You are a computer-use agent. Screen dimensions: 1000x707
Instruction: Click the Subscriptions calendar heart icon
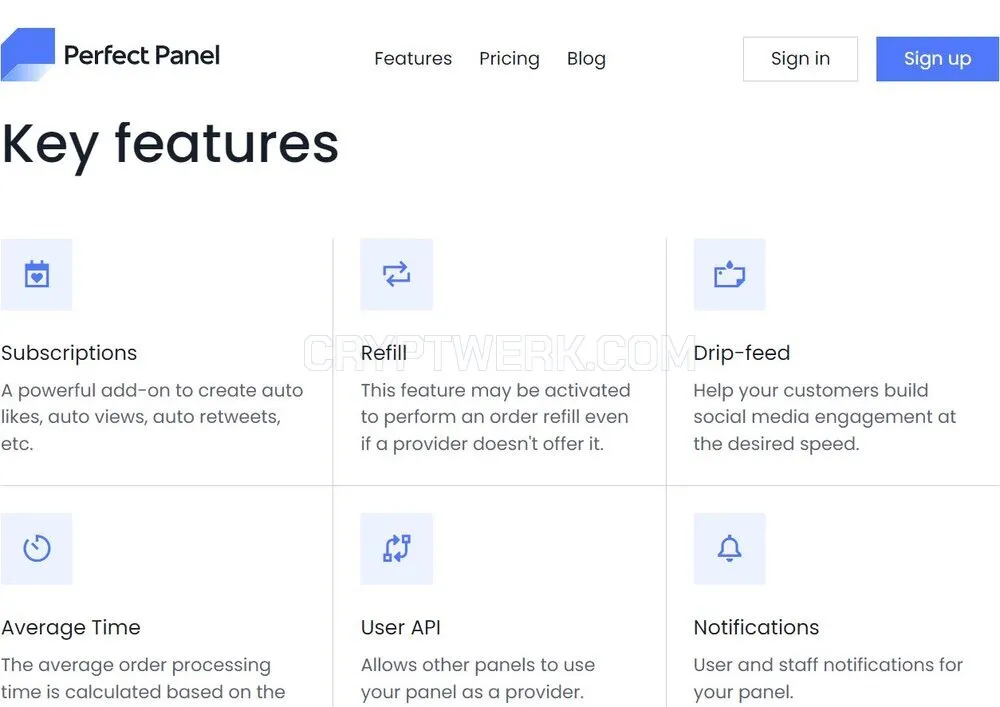pos(36,275)
